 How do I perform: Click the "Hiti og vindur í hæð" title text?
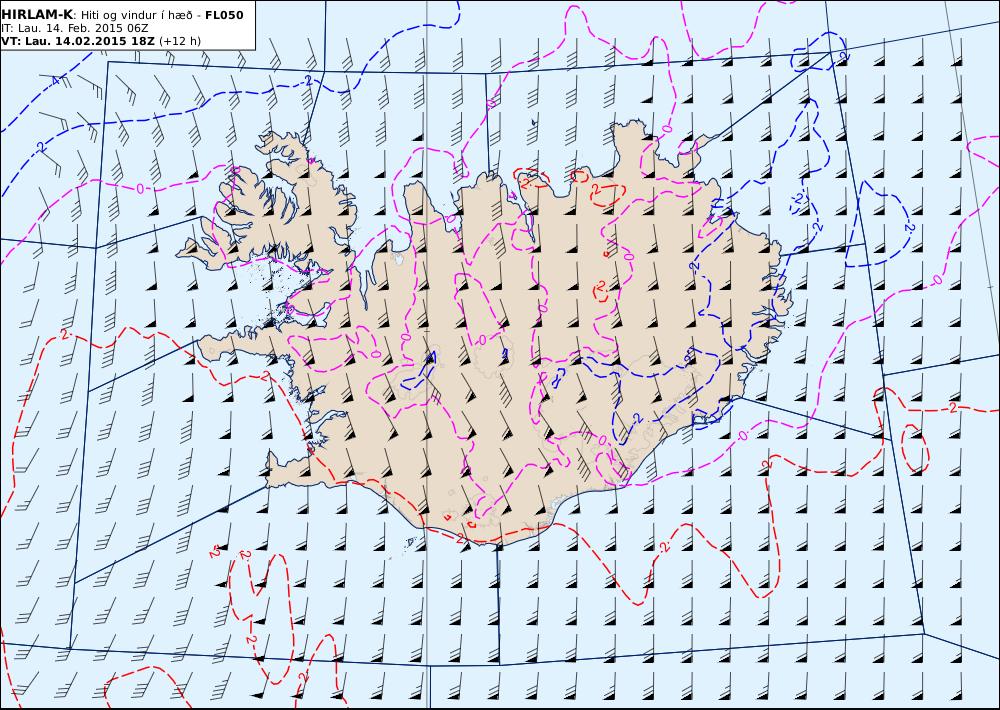[x=136, y=15]
